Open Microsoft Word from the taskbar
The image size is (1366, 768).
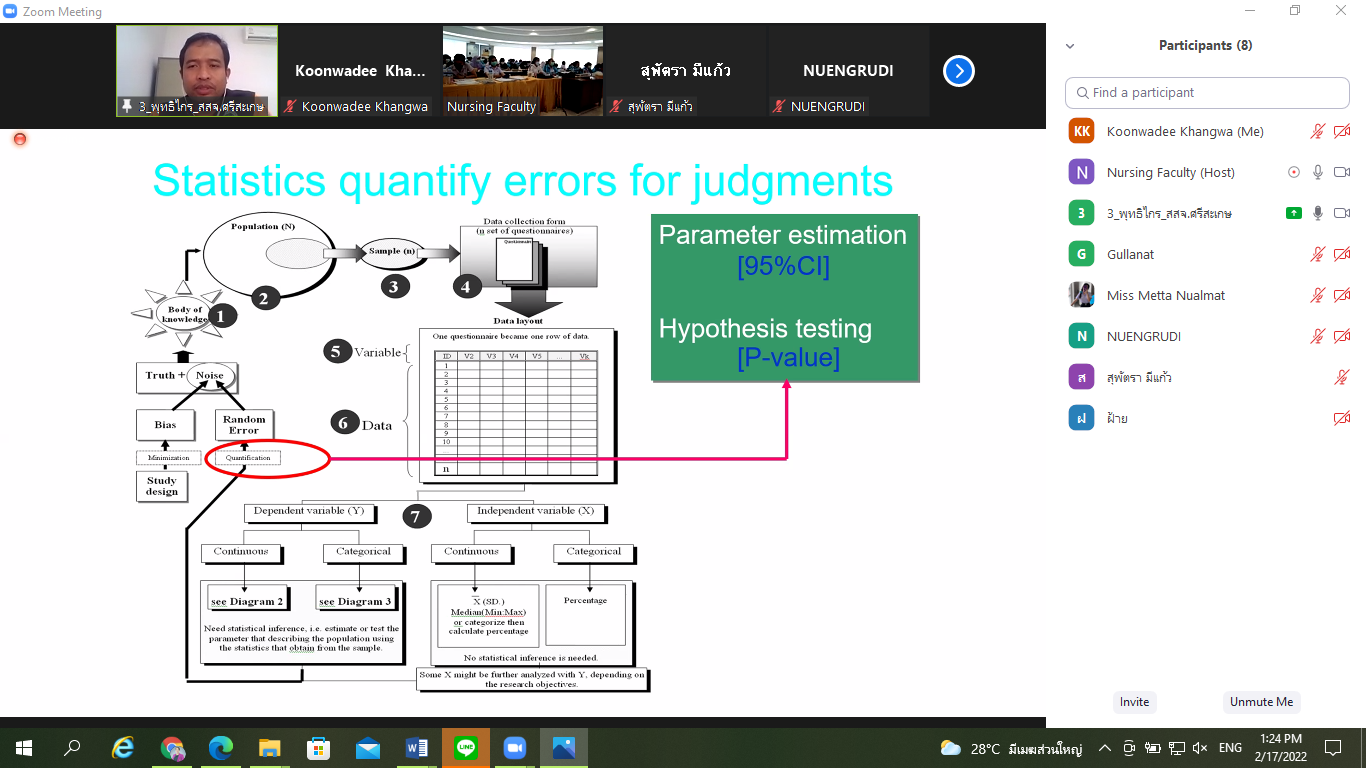pos(416,748)
